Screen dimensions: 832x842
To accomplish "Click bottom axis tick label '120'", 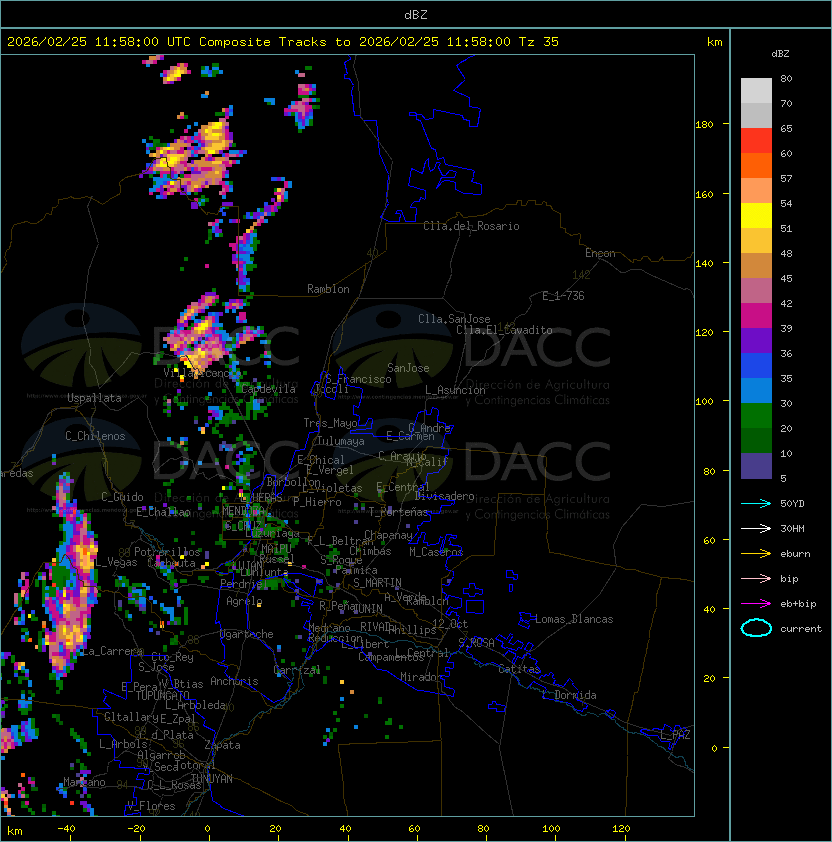I will (621, 829).
